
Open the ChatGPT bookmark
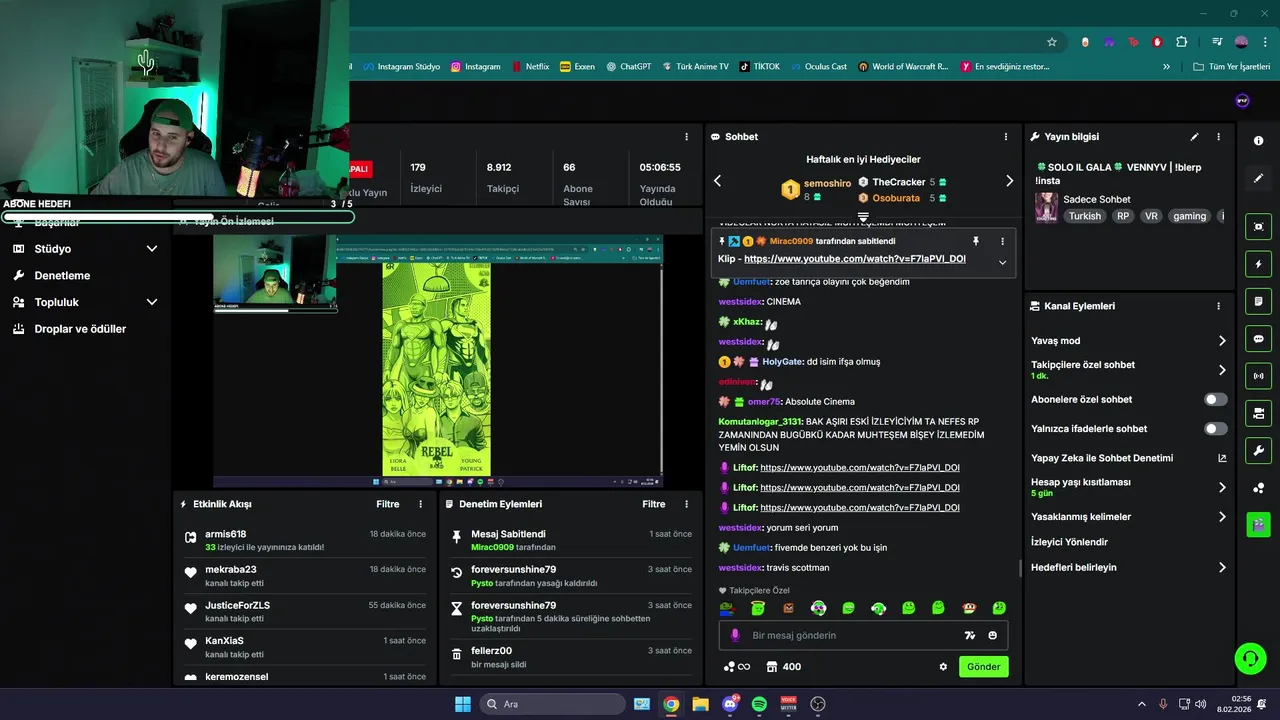(x=628, y=67)
